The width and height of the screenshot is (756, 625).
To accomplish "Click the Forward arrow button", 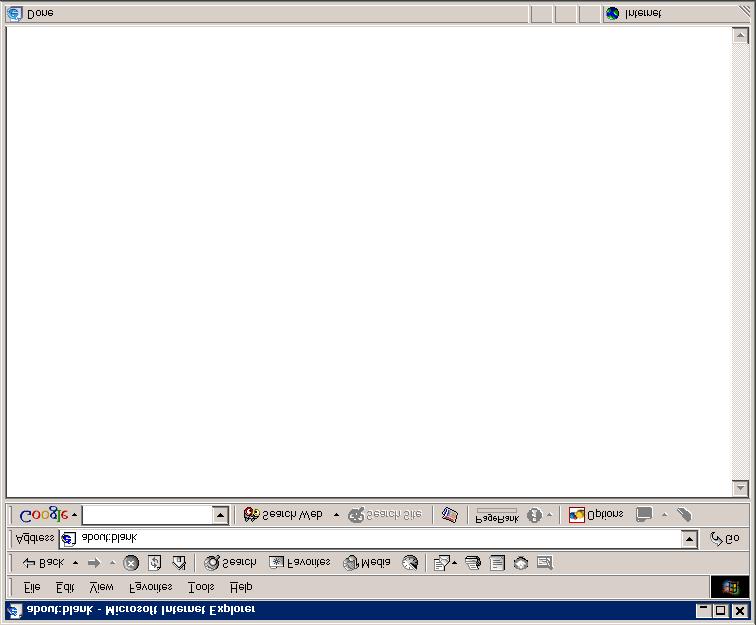I will click(94, 562).
